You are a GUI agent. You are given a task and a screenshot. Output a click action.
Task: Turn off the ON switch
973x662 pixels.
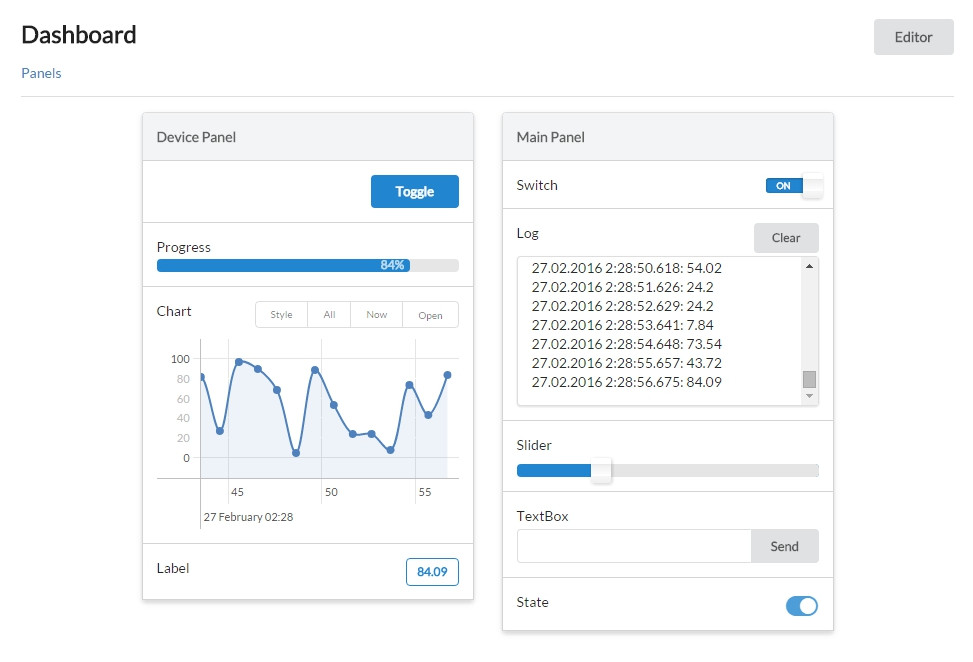[794, 186]
